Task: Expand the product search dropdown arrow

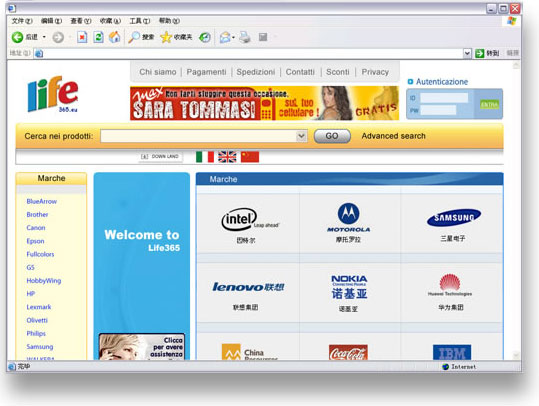Action: point(301,136)
